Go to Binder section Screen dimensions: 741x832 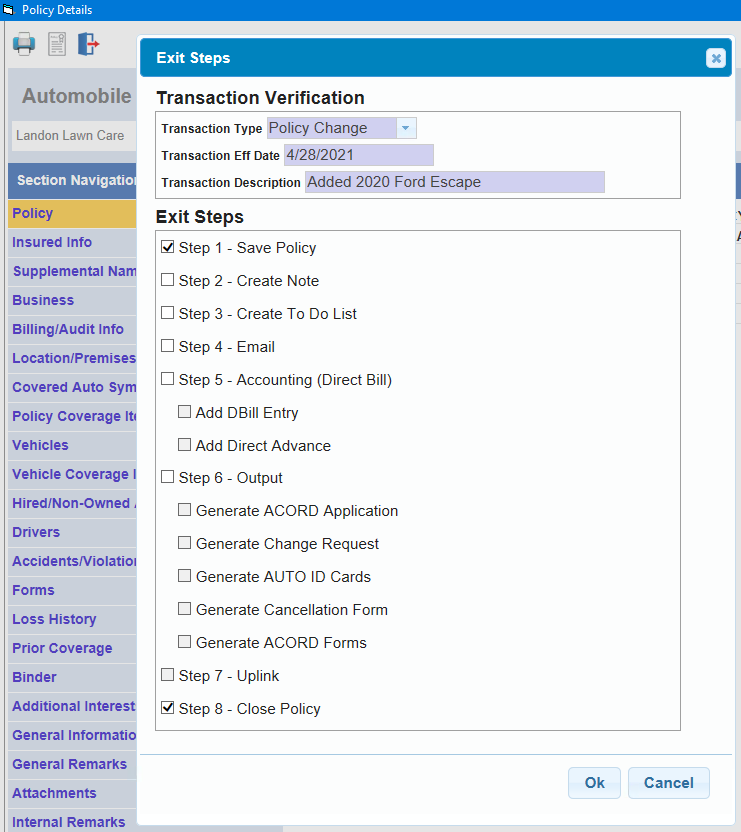(x=72, y=678)
